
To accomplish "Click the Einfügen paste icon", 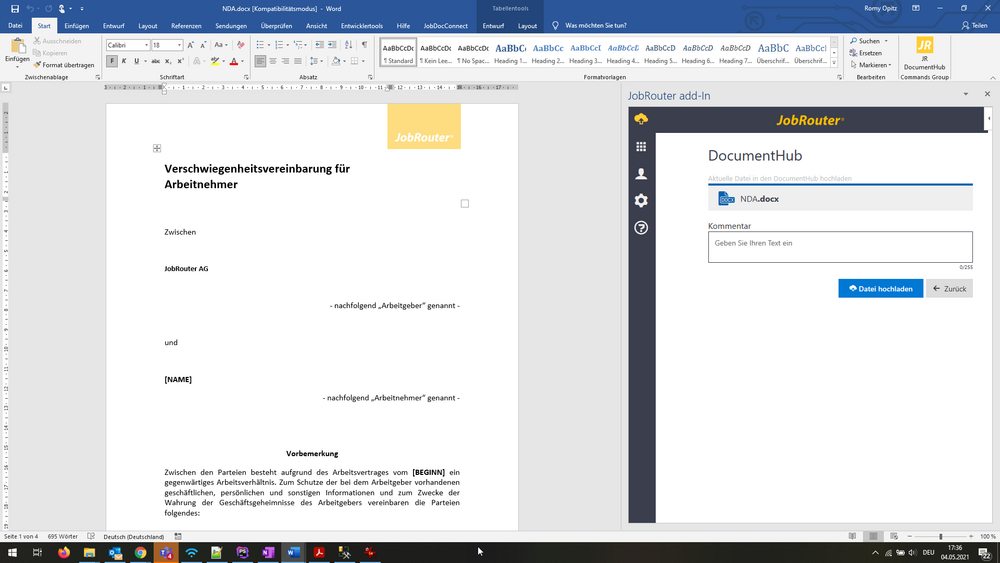I will pyautogui.click(x=17, y=47).
